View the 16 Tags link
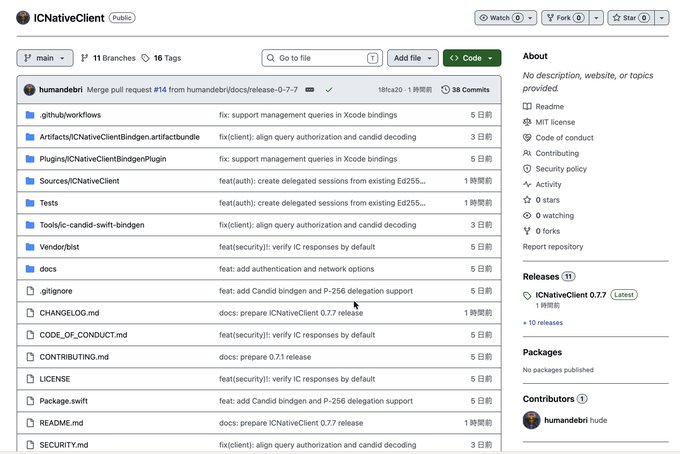680x454 pixels. [x=161, y=58]
